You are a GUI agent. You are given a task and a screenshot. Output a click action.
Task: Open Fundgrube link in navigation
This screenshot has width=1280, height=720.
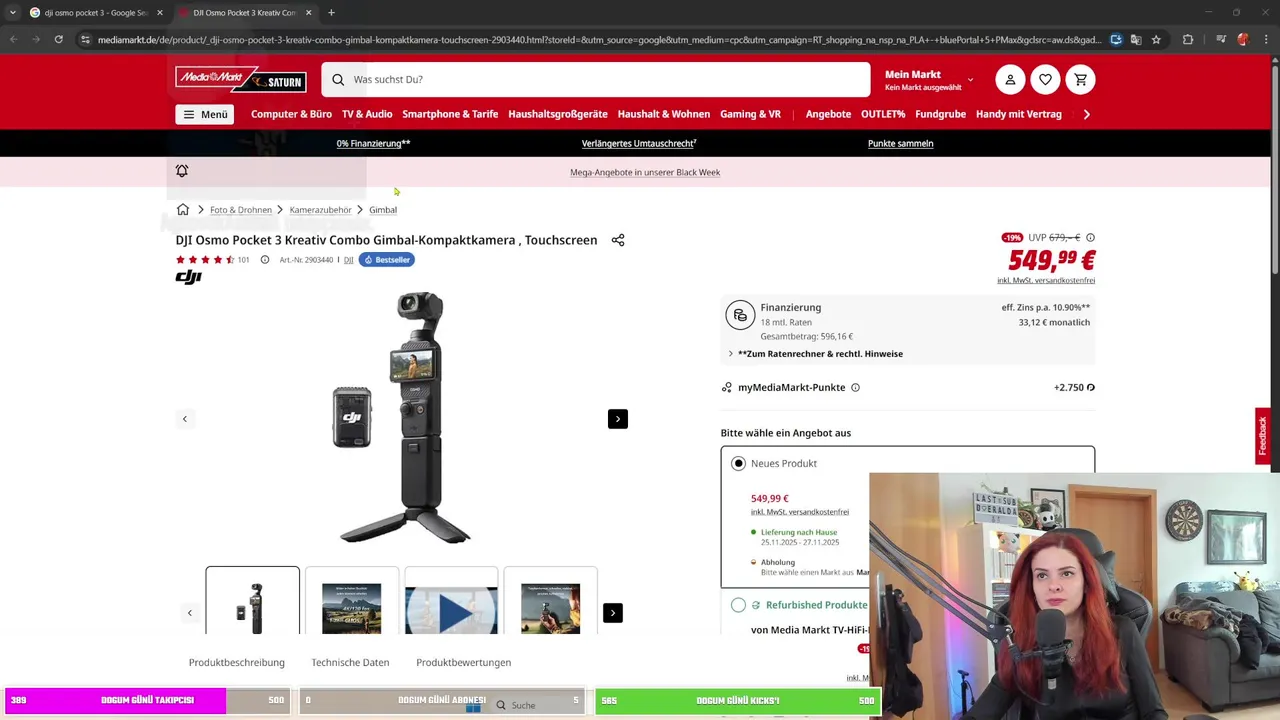click(940, 114)
